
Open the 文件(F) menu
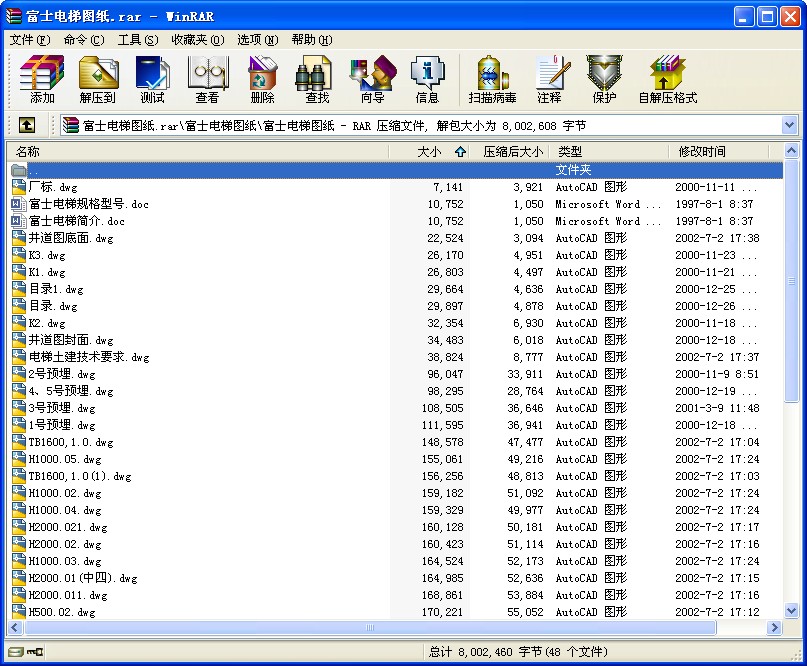coord(30,40)
